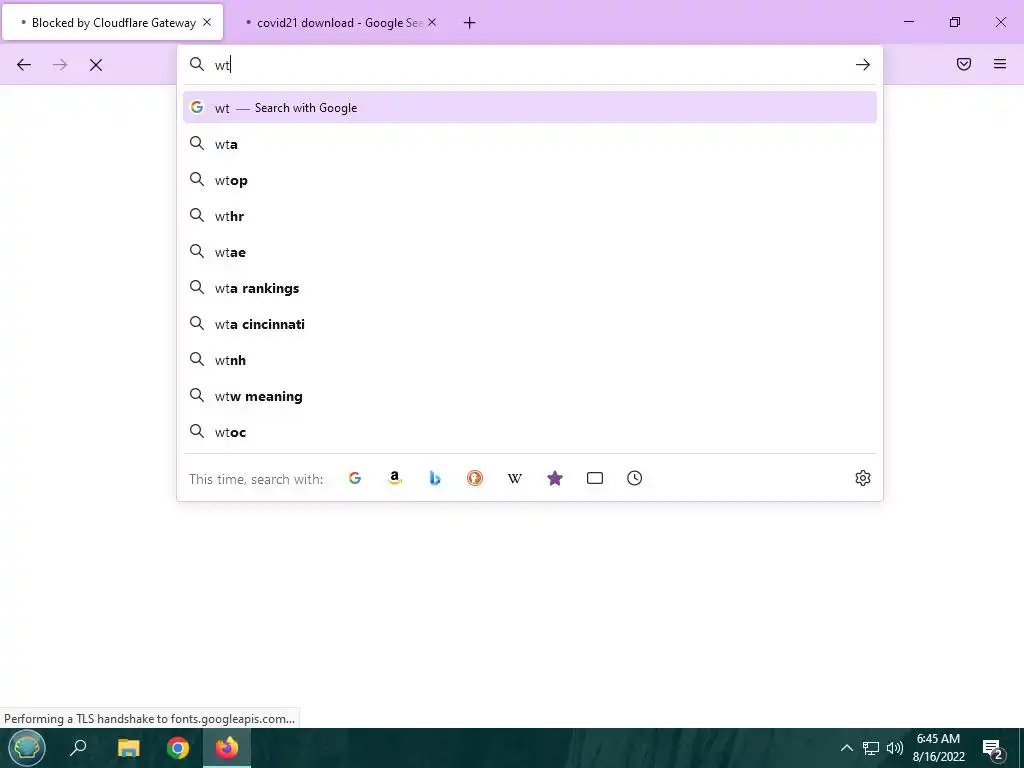Search open tabs icon
1024x768 pixels.
point(595,478)
